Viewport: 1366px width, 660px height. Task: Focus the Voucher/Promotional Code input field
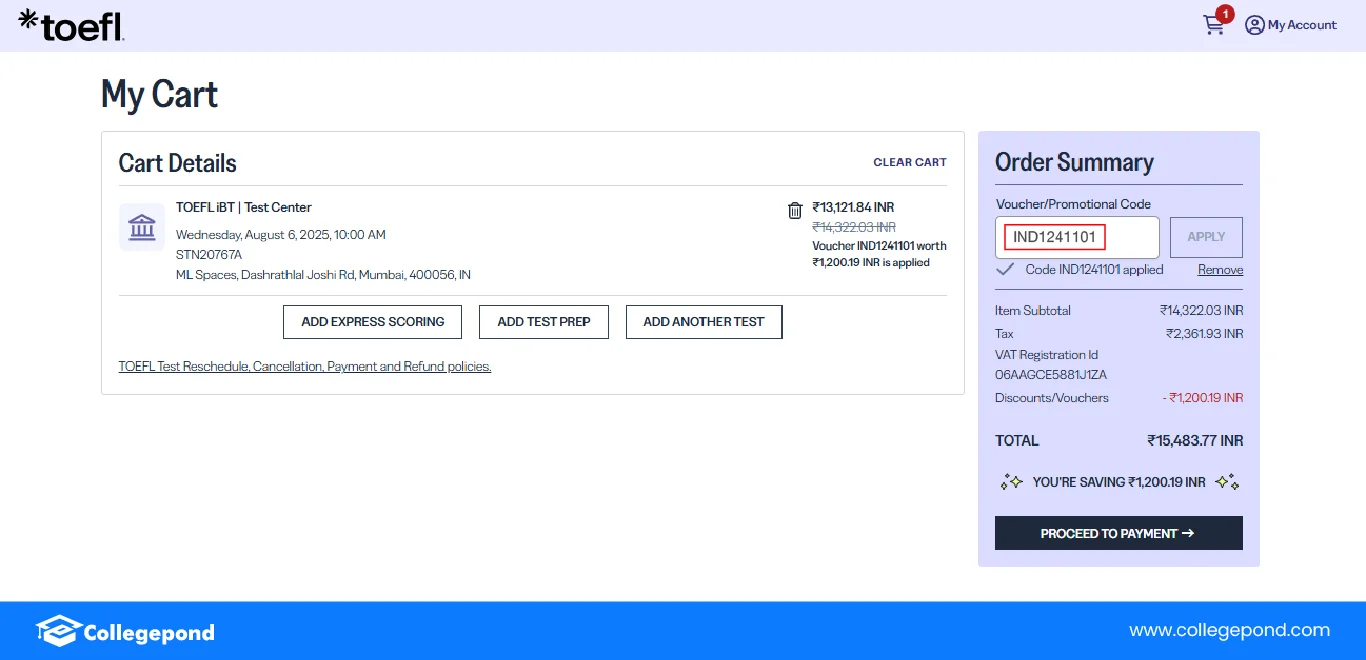tap(1077, 237)
